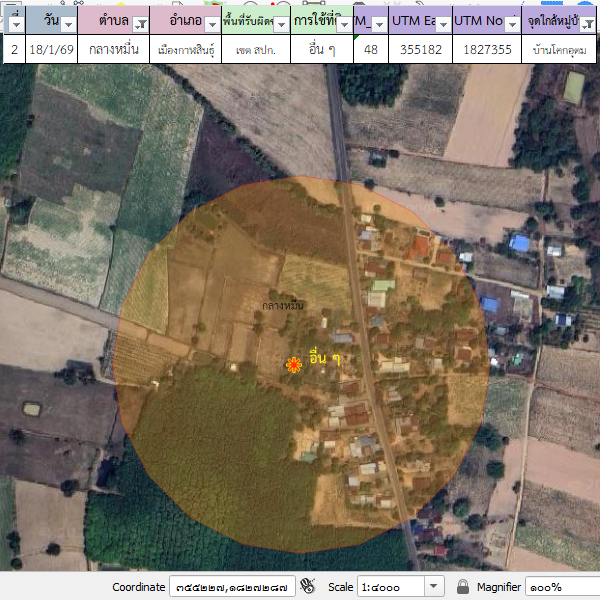600x600 pixels.
Task: Expand the UTM North column filter dropdown
Action: (512, 22)
